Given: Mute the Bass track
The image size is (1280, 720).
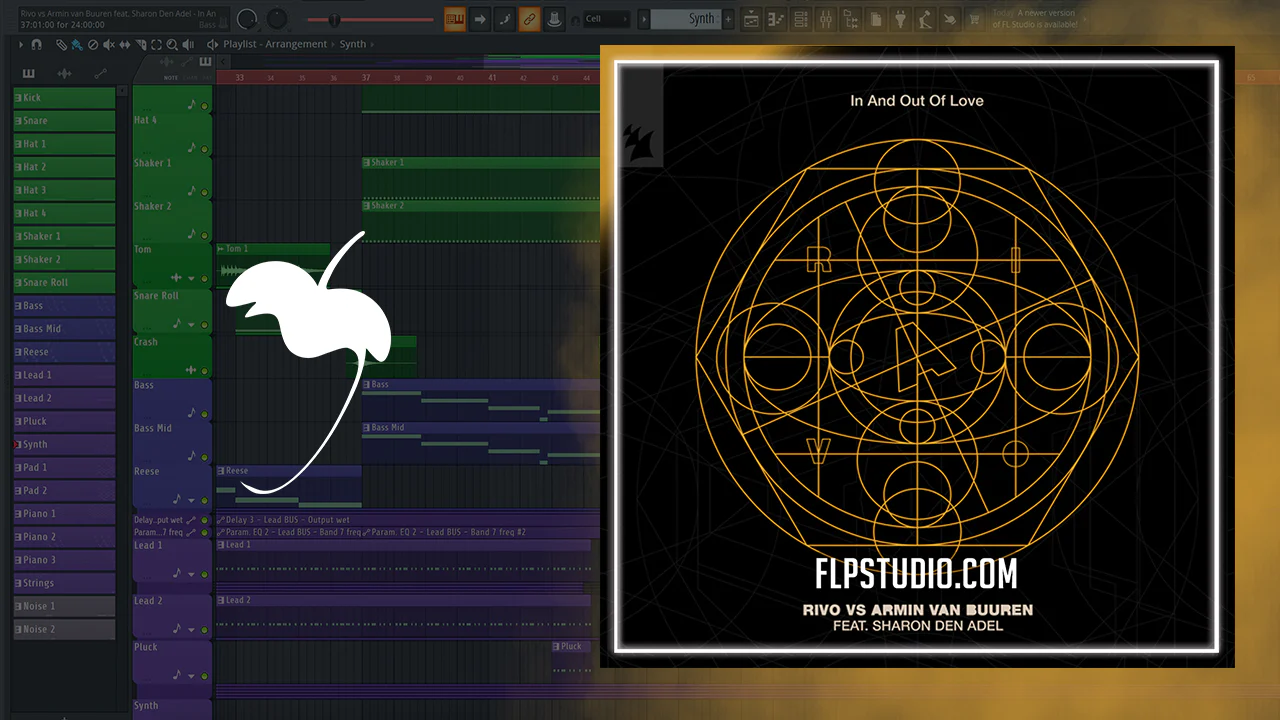Looking at the screenshot, I should 205,413.
